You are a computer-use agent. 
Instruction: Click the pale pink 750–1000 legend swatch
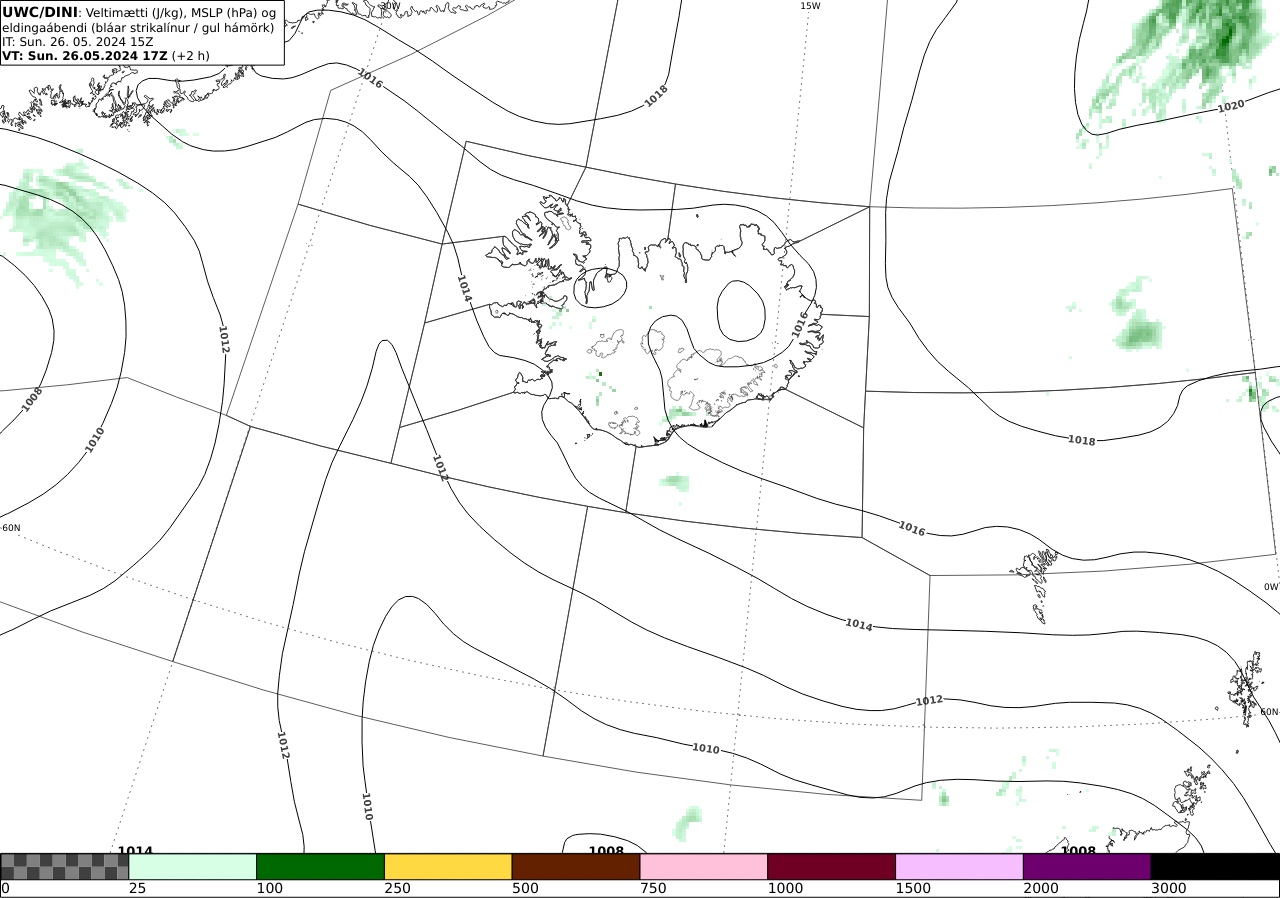click(704, 866)
